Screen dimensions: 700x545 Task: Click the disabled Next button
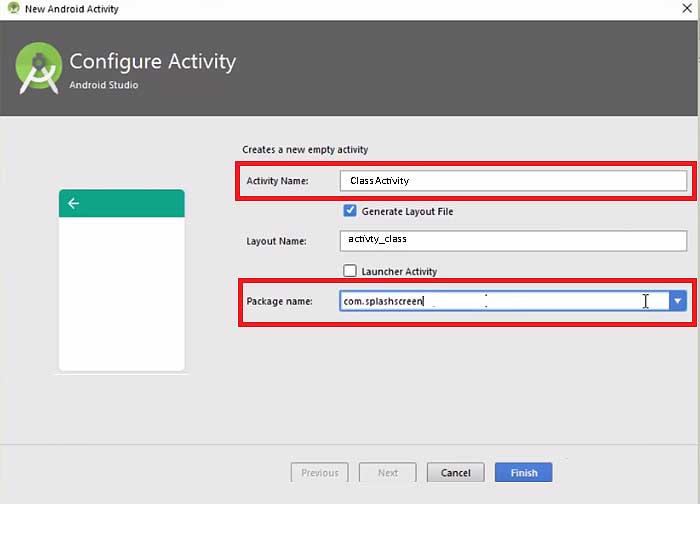pos(388,472)
